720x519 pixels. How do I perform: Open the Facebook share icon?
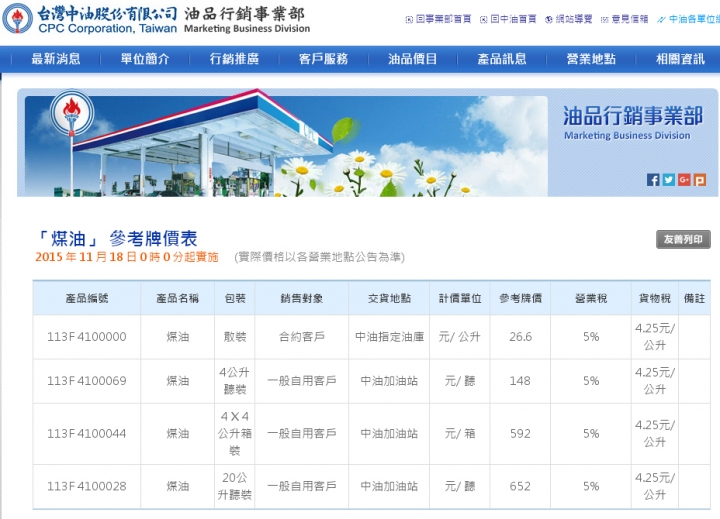point(653,180)
